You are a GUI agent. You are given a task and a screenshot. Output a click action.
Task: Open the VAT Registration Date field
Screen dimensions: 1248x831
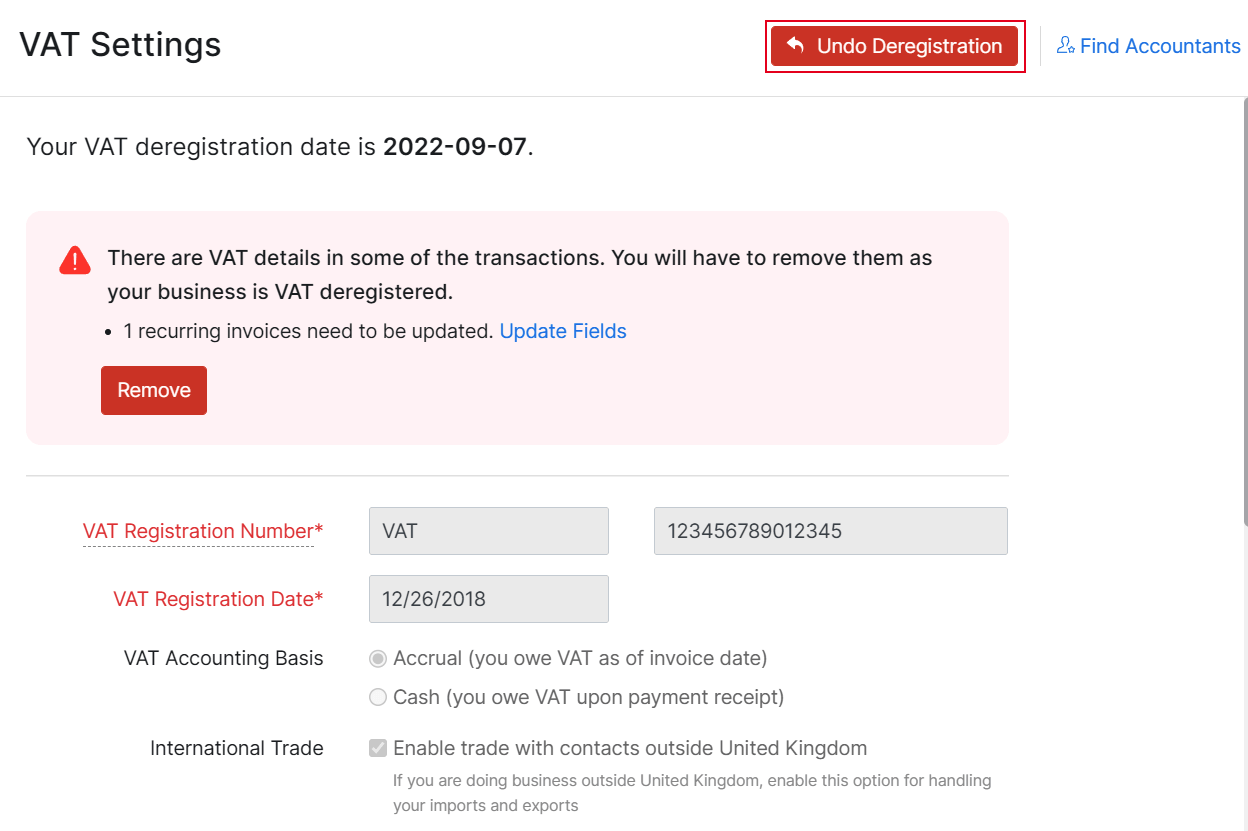point(488,598)
